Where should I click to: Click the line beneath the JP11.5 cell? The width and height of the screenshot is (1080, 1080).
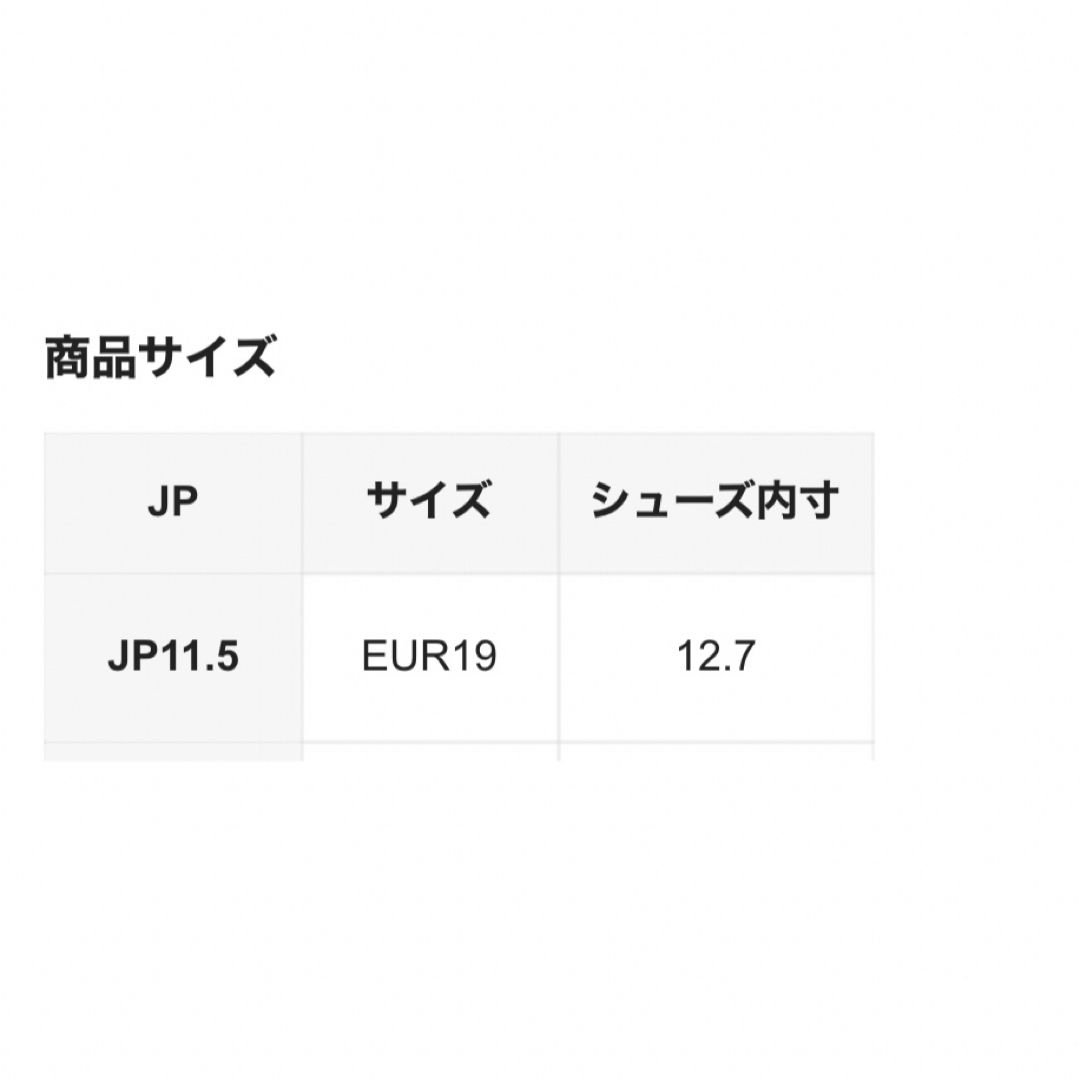click(x=173, y=742)
